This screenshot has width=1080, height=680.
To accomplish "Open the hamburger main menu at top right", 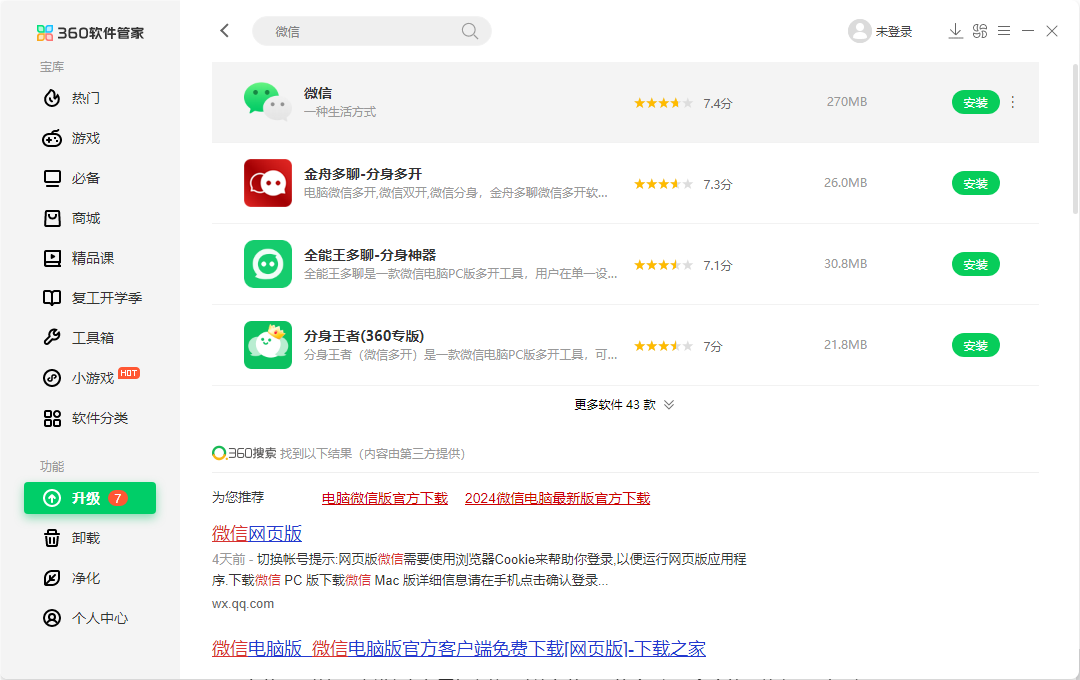I will tap(1003, 31).
